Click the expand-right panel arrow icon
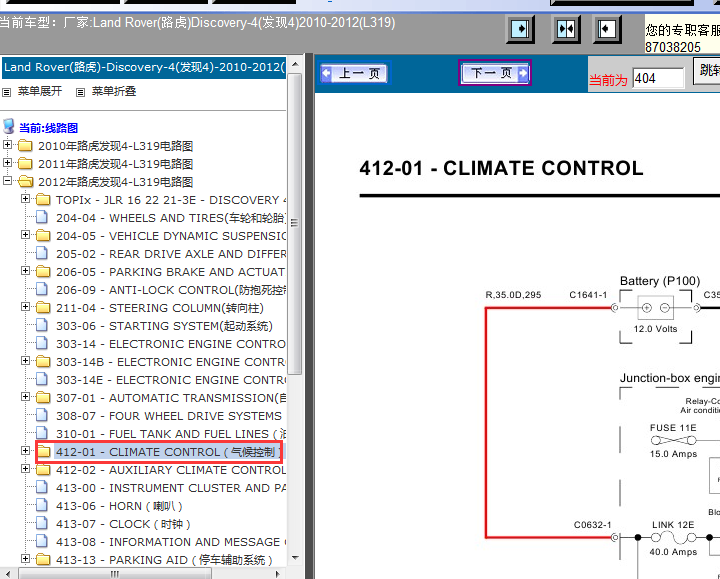Screen dimensions: 720x579 click(520, 29)
